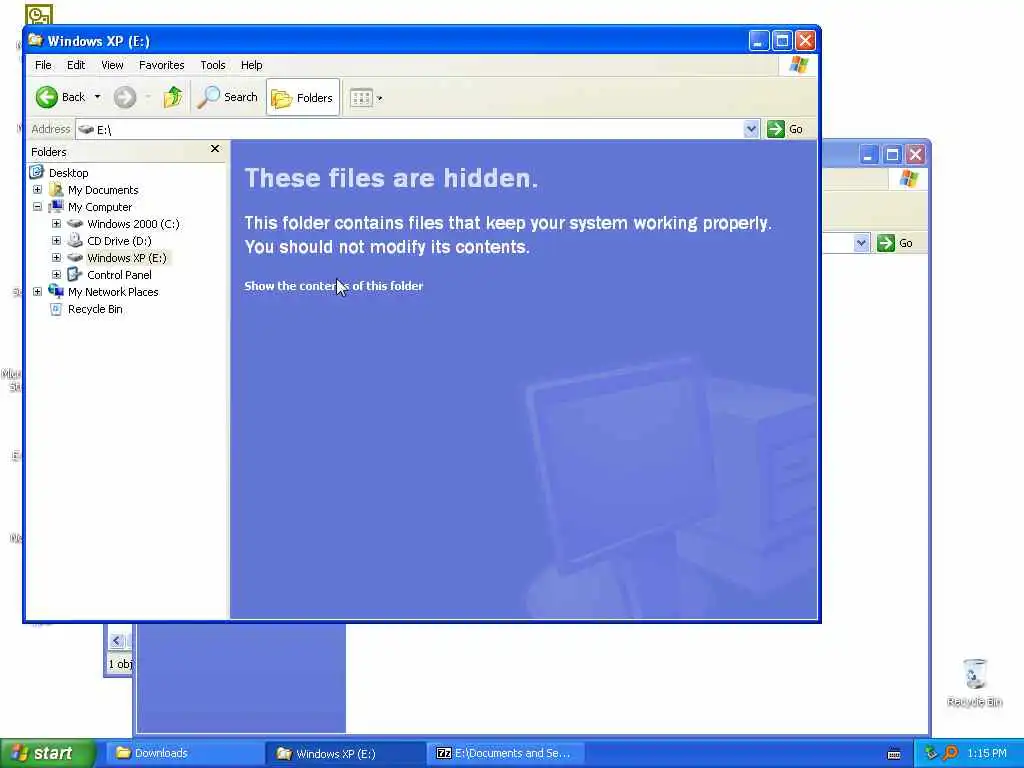This screenshot has height=768, width=1024.
Task: Show the contents of this folder
Action: point(333,286)
